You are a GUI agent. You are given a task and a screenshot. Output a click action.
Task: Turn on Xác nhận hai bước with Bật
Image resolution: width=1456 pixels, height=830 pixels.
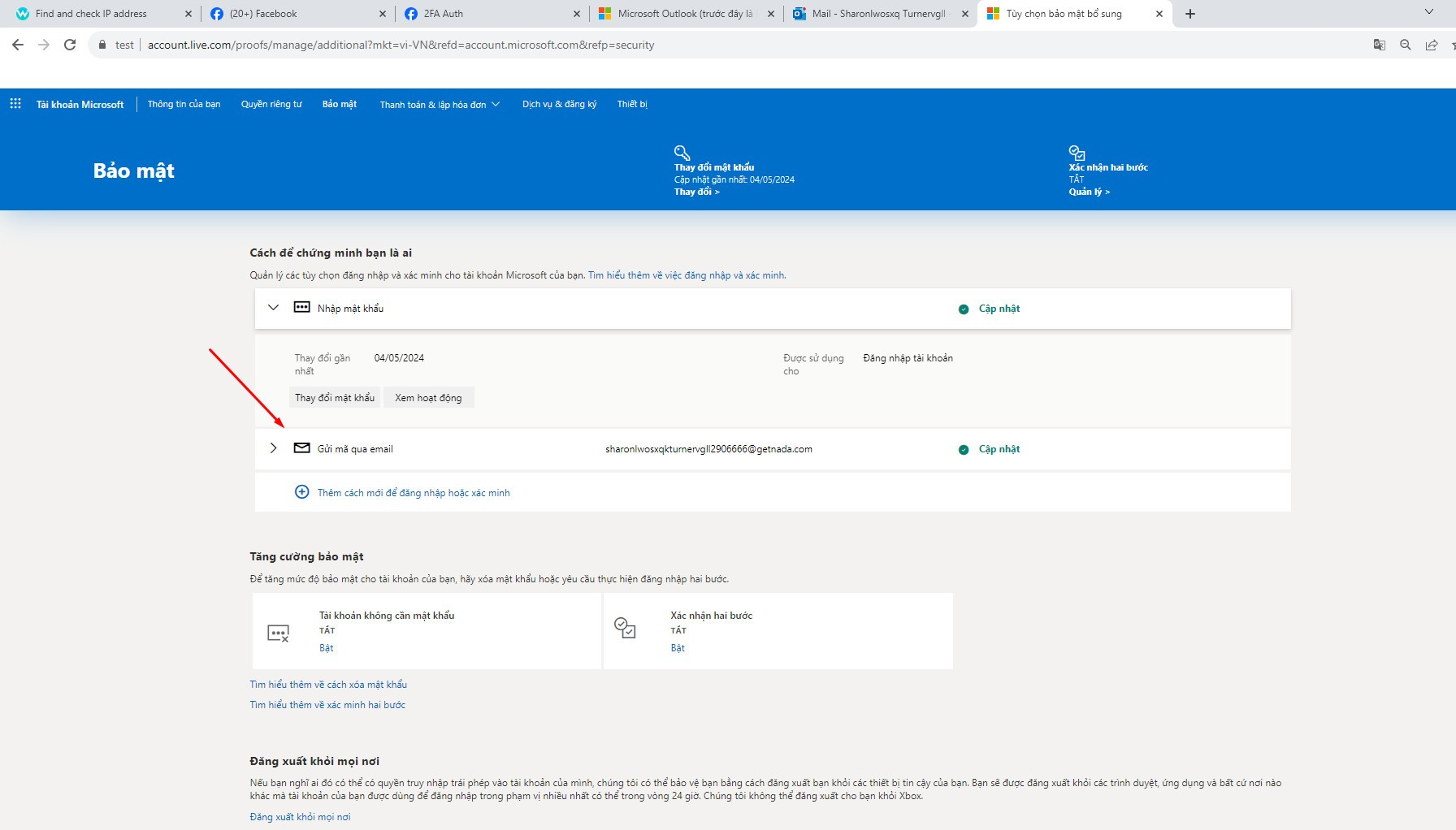coord(678,647)
